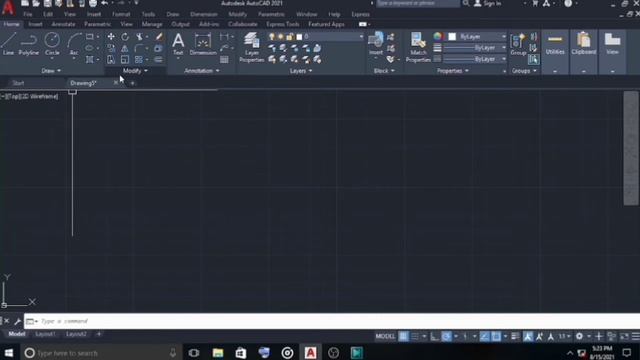
Task: Click the View panel button
Action: coord(612,45)
